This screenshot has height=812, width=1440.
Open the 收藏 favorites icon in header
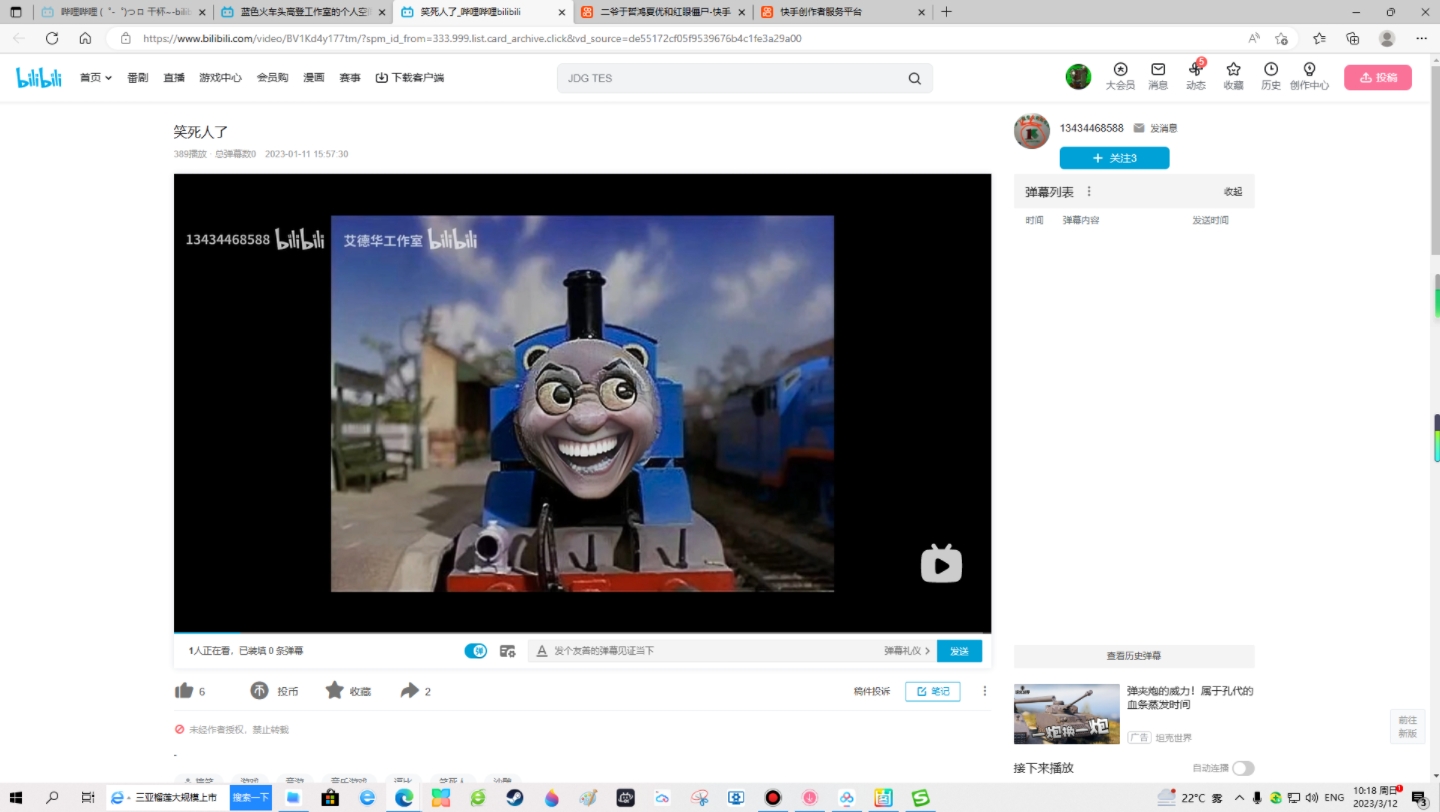click(x=1233, y=76)
